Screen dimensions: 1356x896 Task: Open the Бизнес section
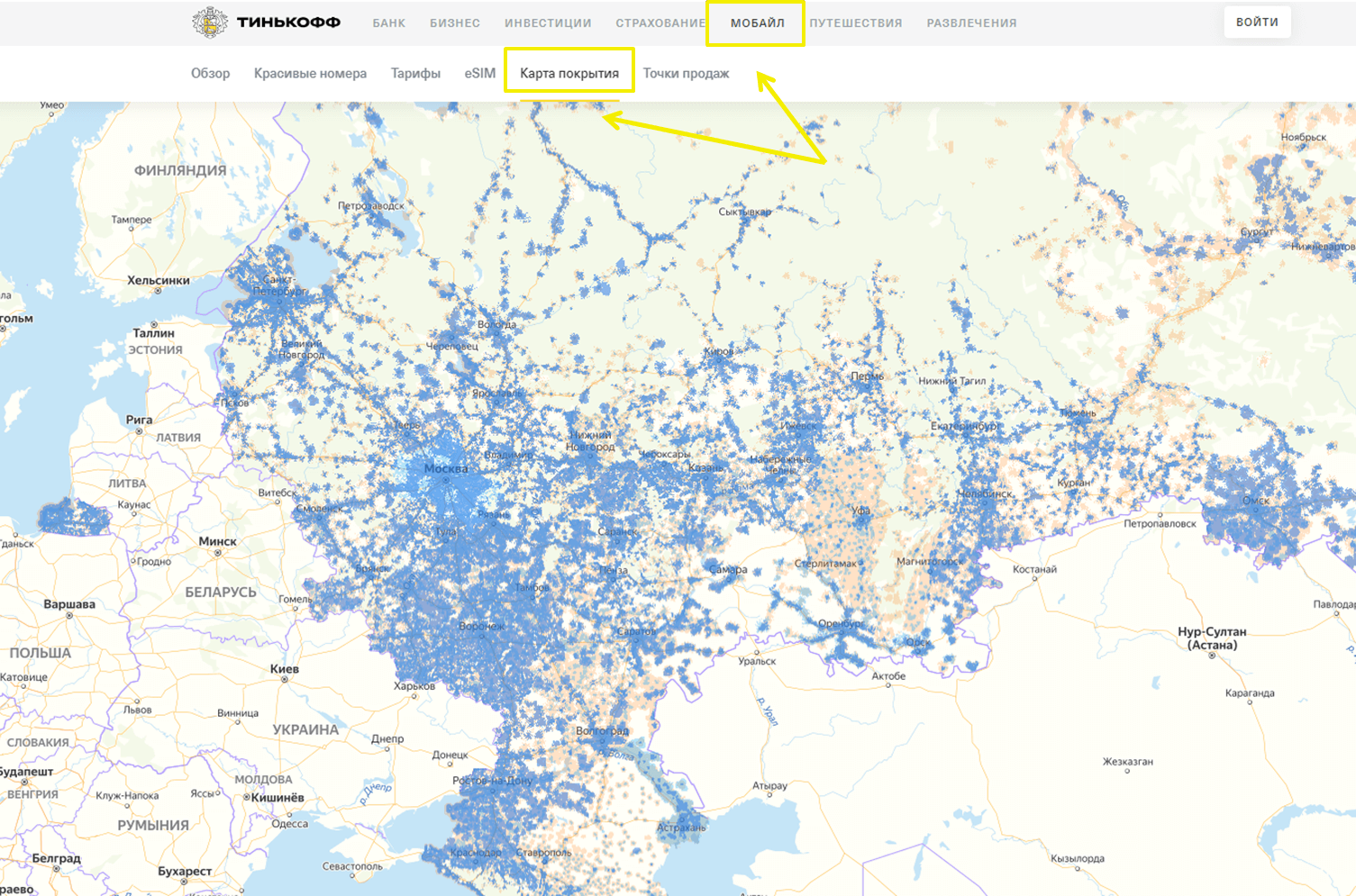[x=455, y=23]
